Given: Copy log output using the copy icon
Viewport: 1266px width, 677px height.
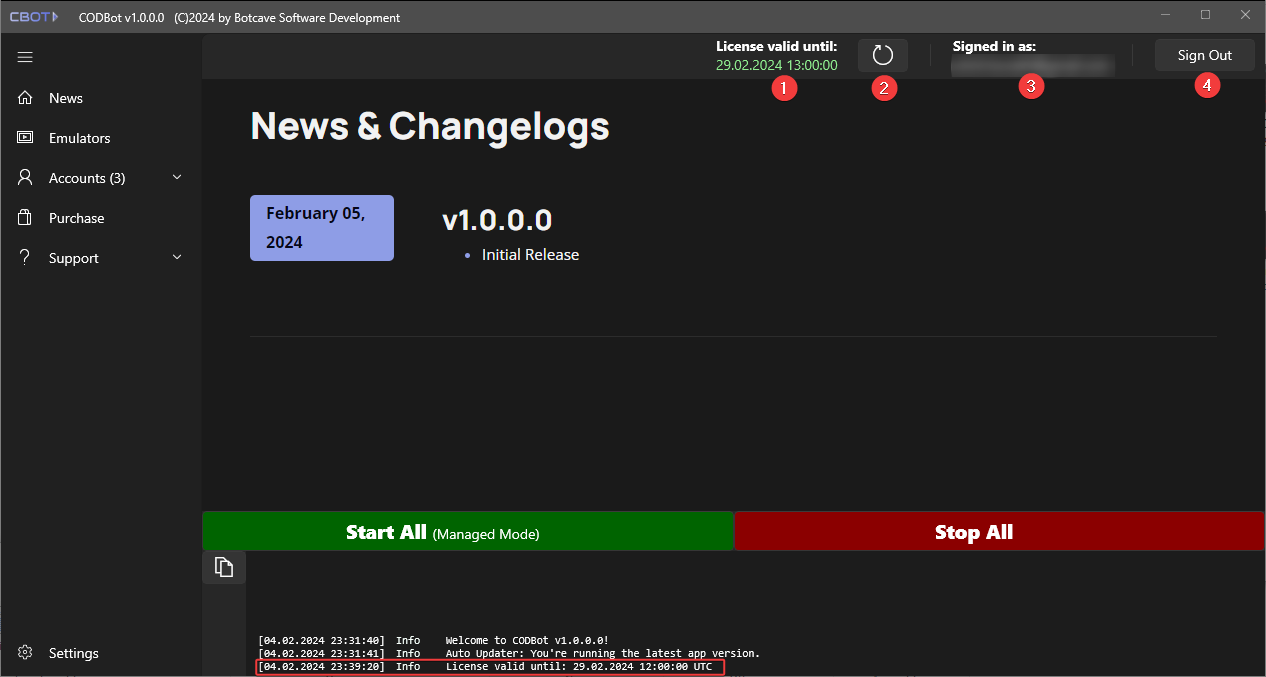Looking at the screenshot, I should 224,567.
